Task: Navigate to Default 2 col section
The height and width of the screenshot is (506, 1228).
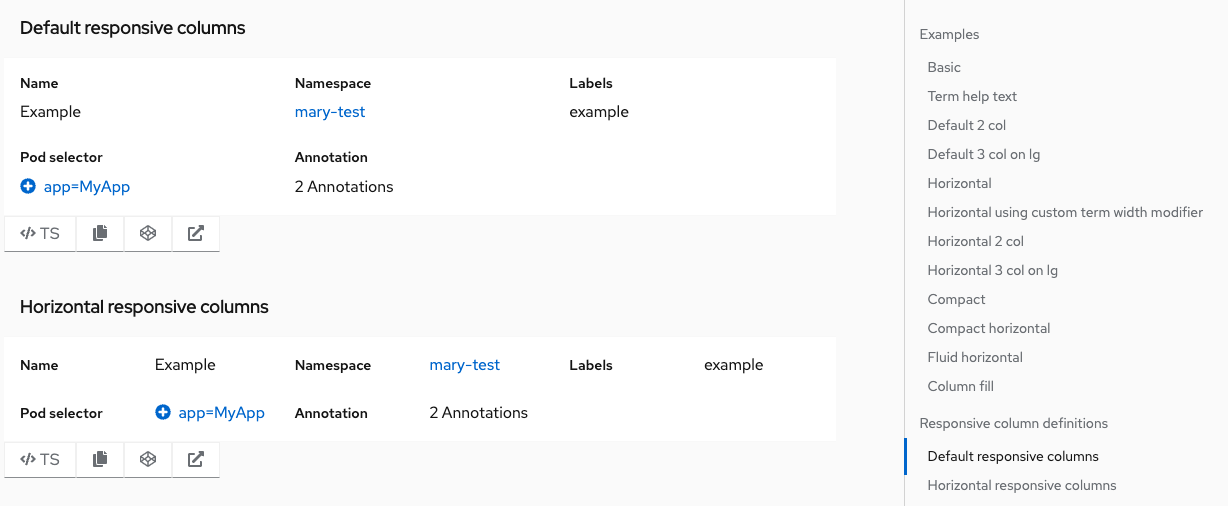Action: coord(966,125)
